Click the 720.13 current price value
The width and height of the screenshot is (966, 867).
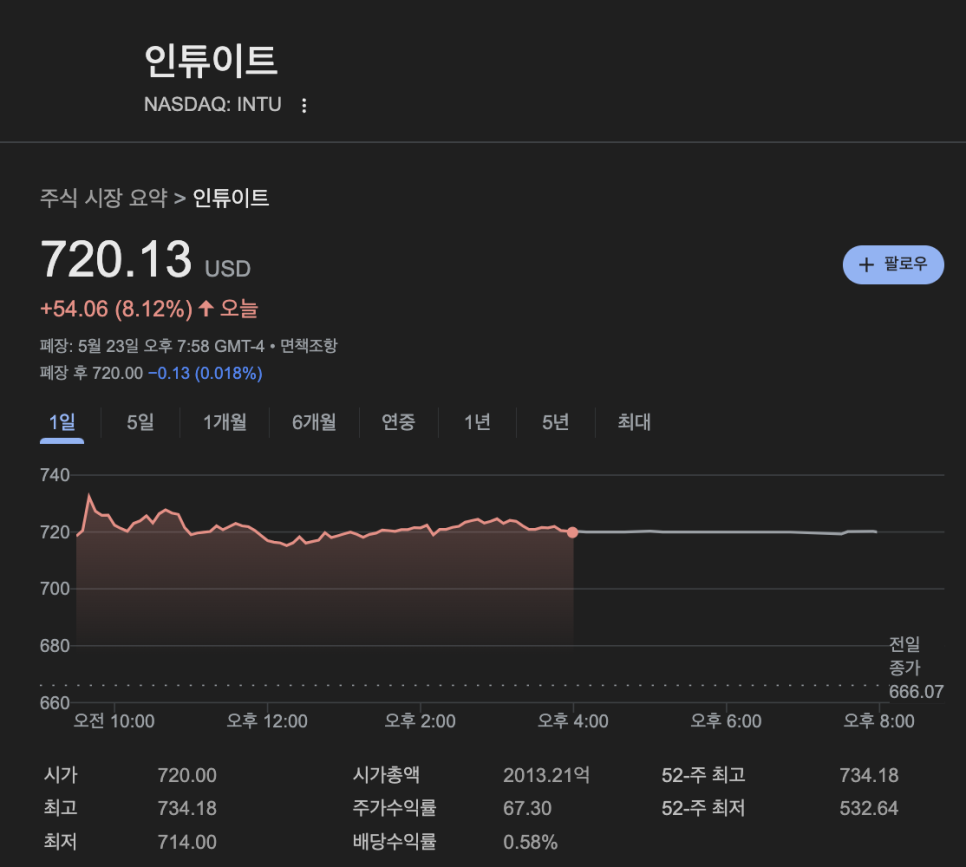pyautogui.click(x=116, y=259)
